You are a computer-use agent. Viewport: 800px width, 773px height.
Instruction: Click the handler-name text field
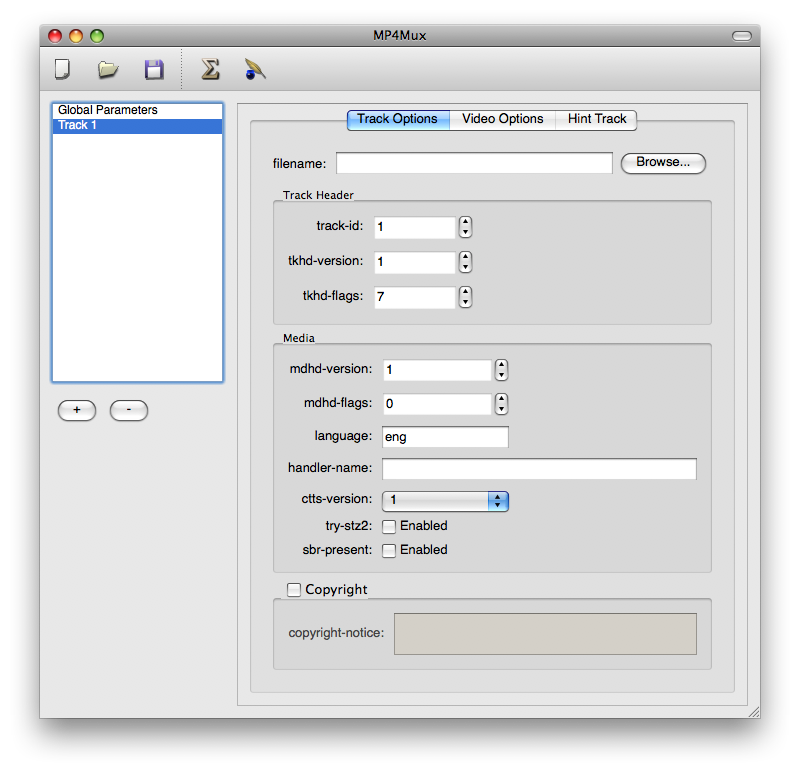pyautogui.click(x=539, y=468)
